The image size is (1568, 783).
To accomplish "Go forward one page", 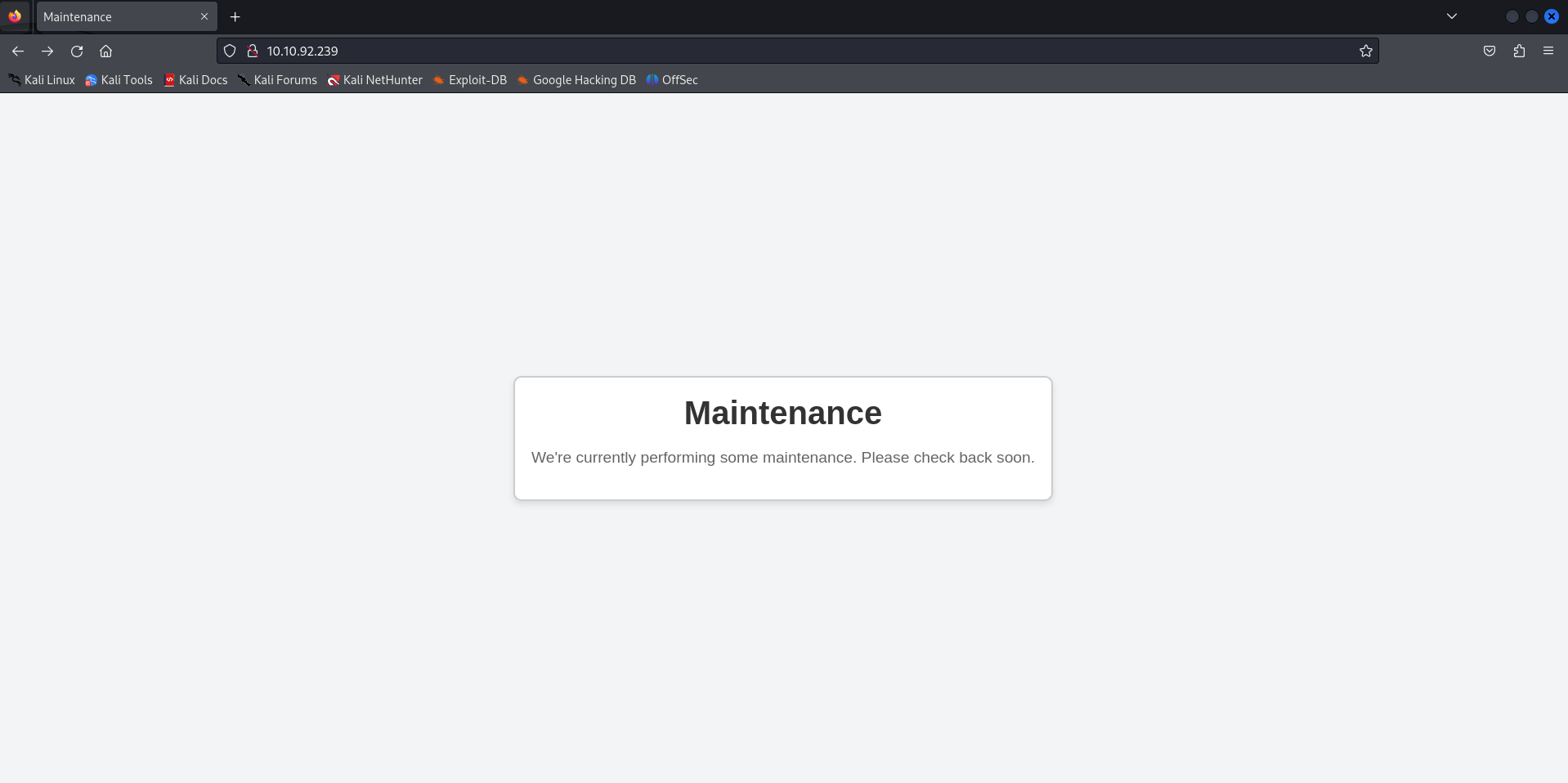I will click(x=47, y=51).
